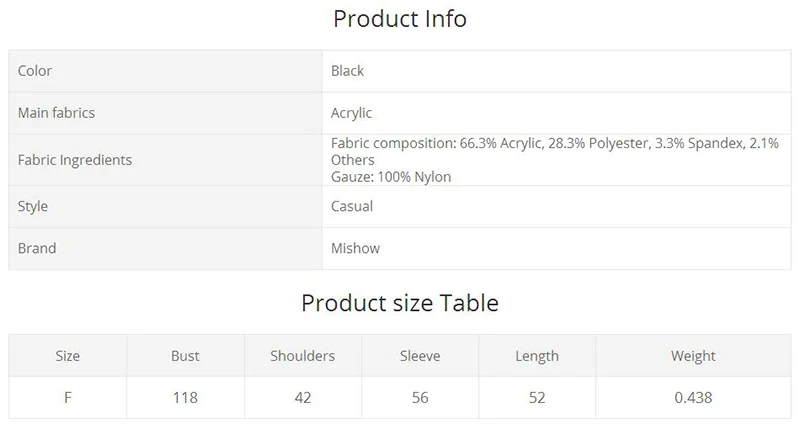
Task: Select the weight value 0.438
Action: [x=693, y=398]
